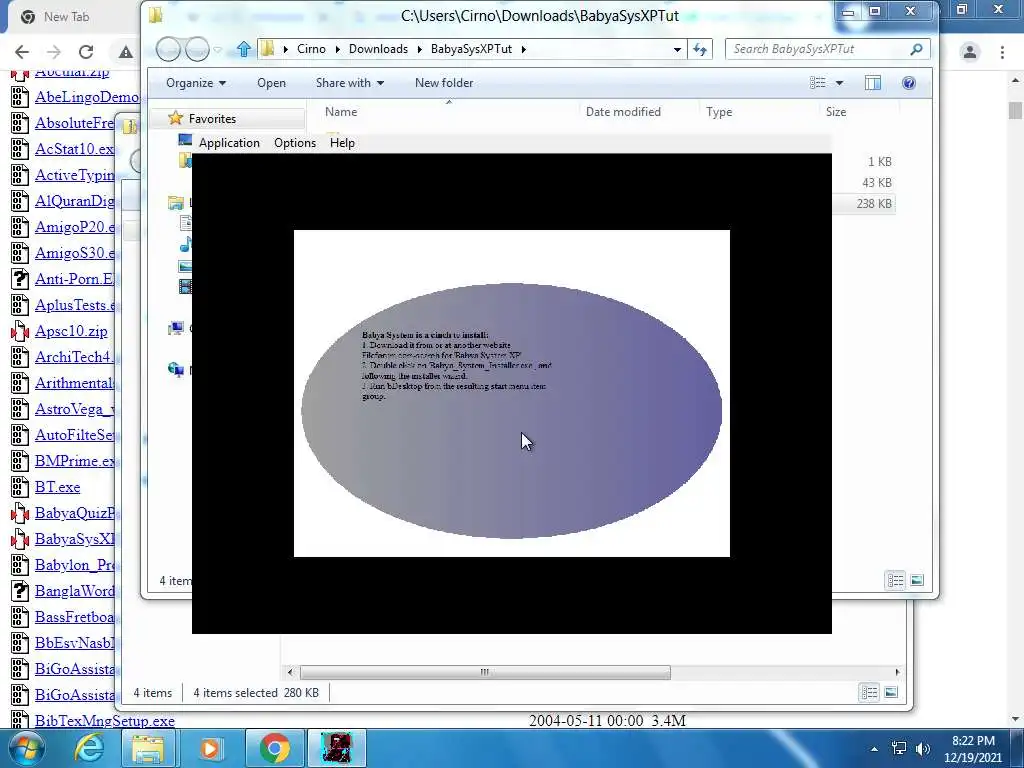Screen dimensions: 1024x768
Task: Click details view icon in back Explorer window
Action: [x=869, y=692]
